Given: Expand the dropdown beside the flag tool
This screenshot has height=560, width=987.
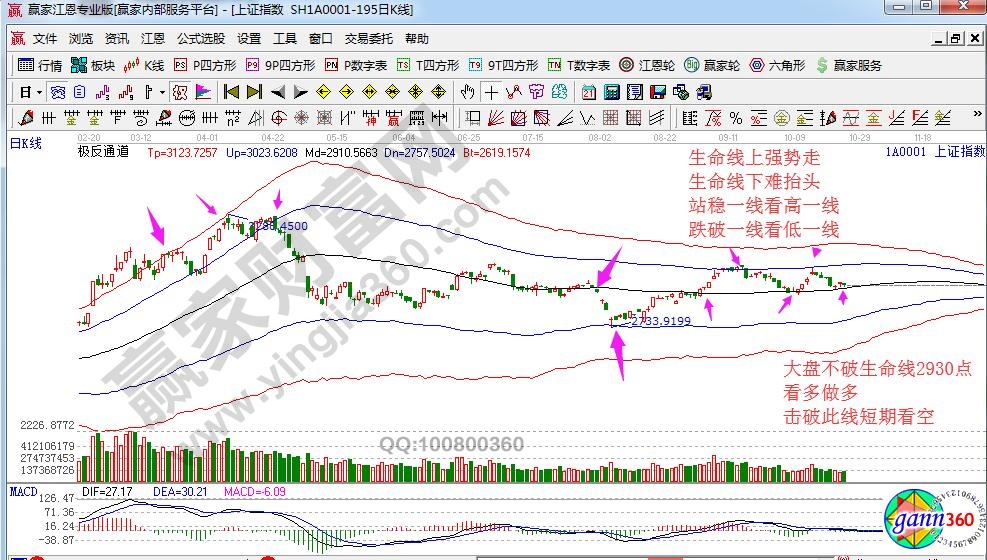Looking at the screenshot, I should [163, 92].
